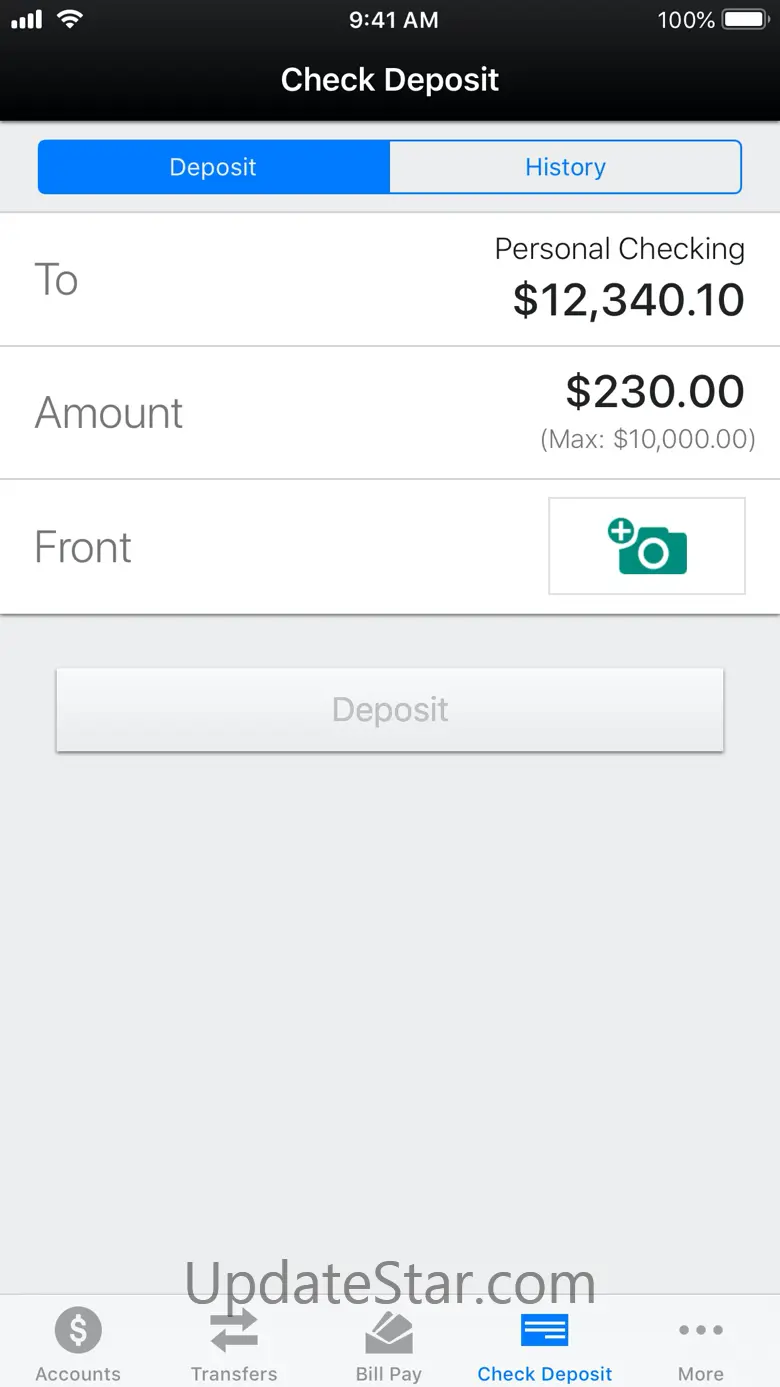Open the Accounts dollar icon
Image resolution: width=780 pixels, height=1387 pixels.
[x=78, y=1330]
